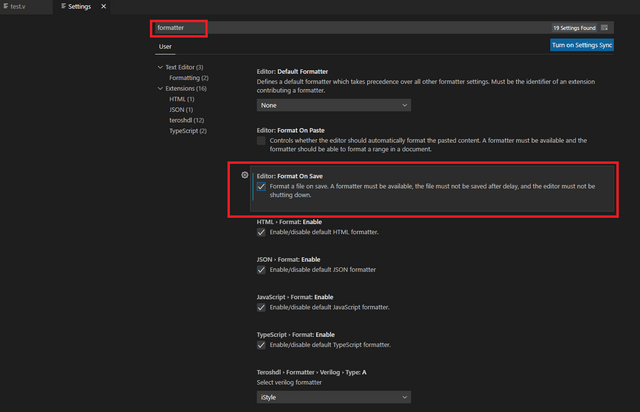Click the clear search filter icon
This screenshot has height=412, width=640.
(x=605, y=28)
